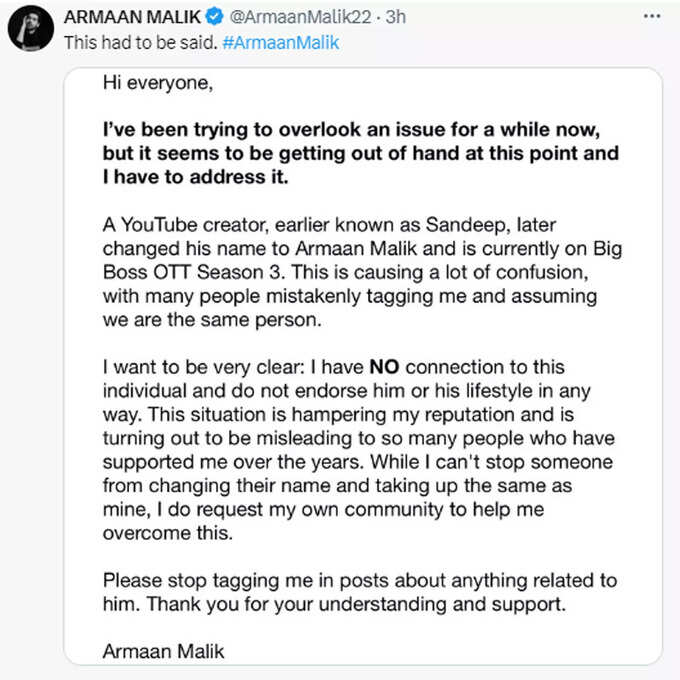
Task: Click the line ending "overcome this."
Action: 168,533
